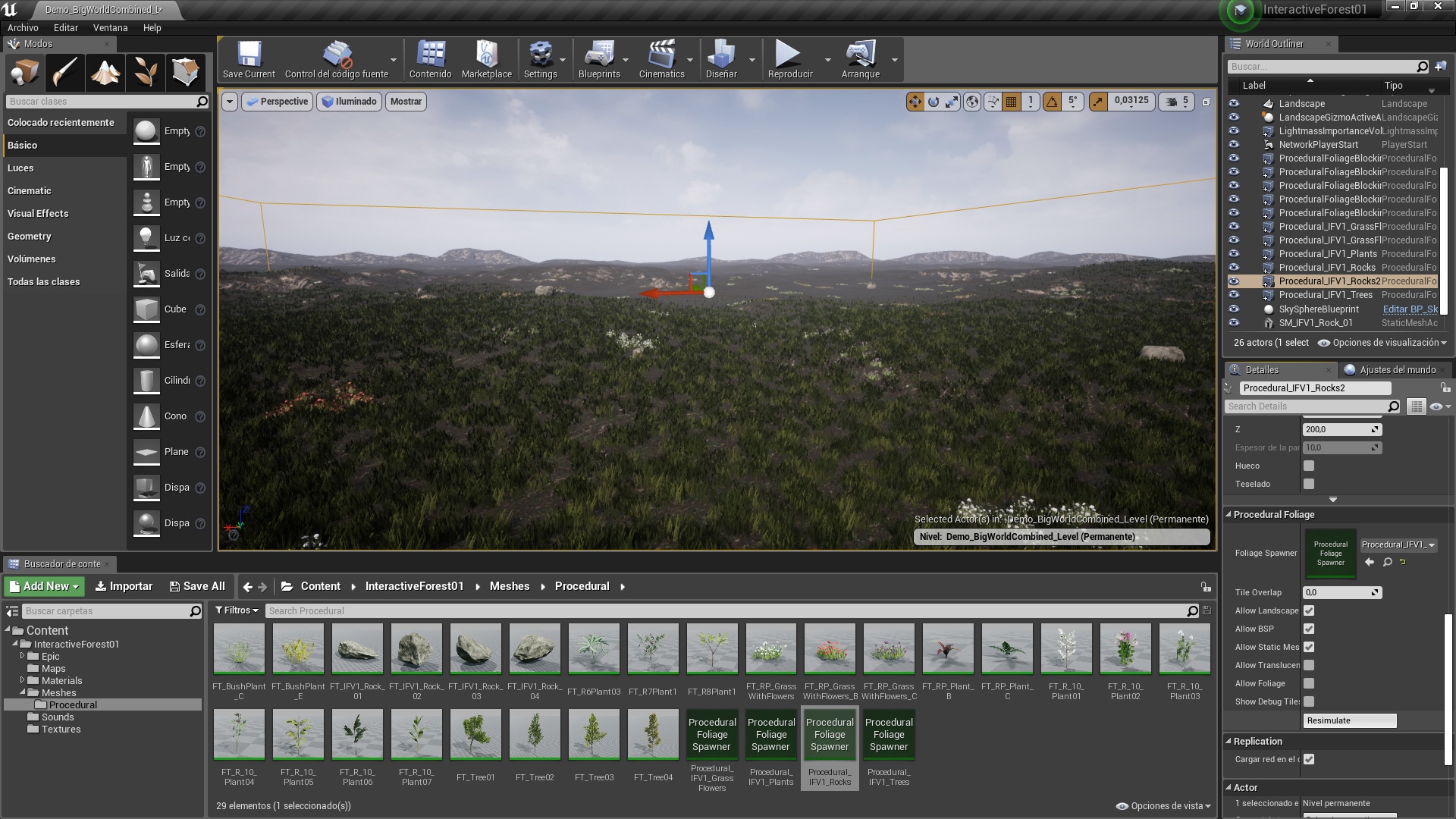Open the Add New dropdown button
Viewport: 1456px width, 819px height.
44,586
